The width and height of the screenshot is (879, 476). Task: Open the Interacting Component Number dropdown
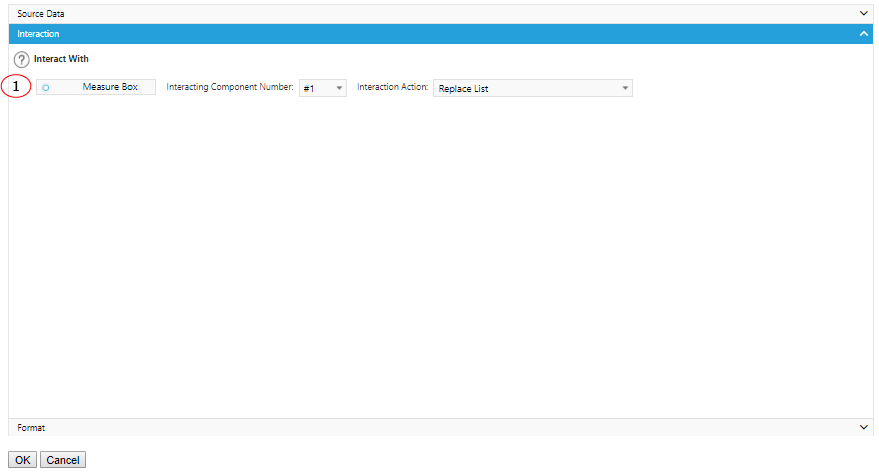point(323,88)
